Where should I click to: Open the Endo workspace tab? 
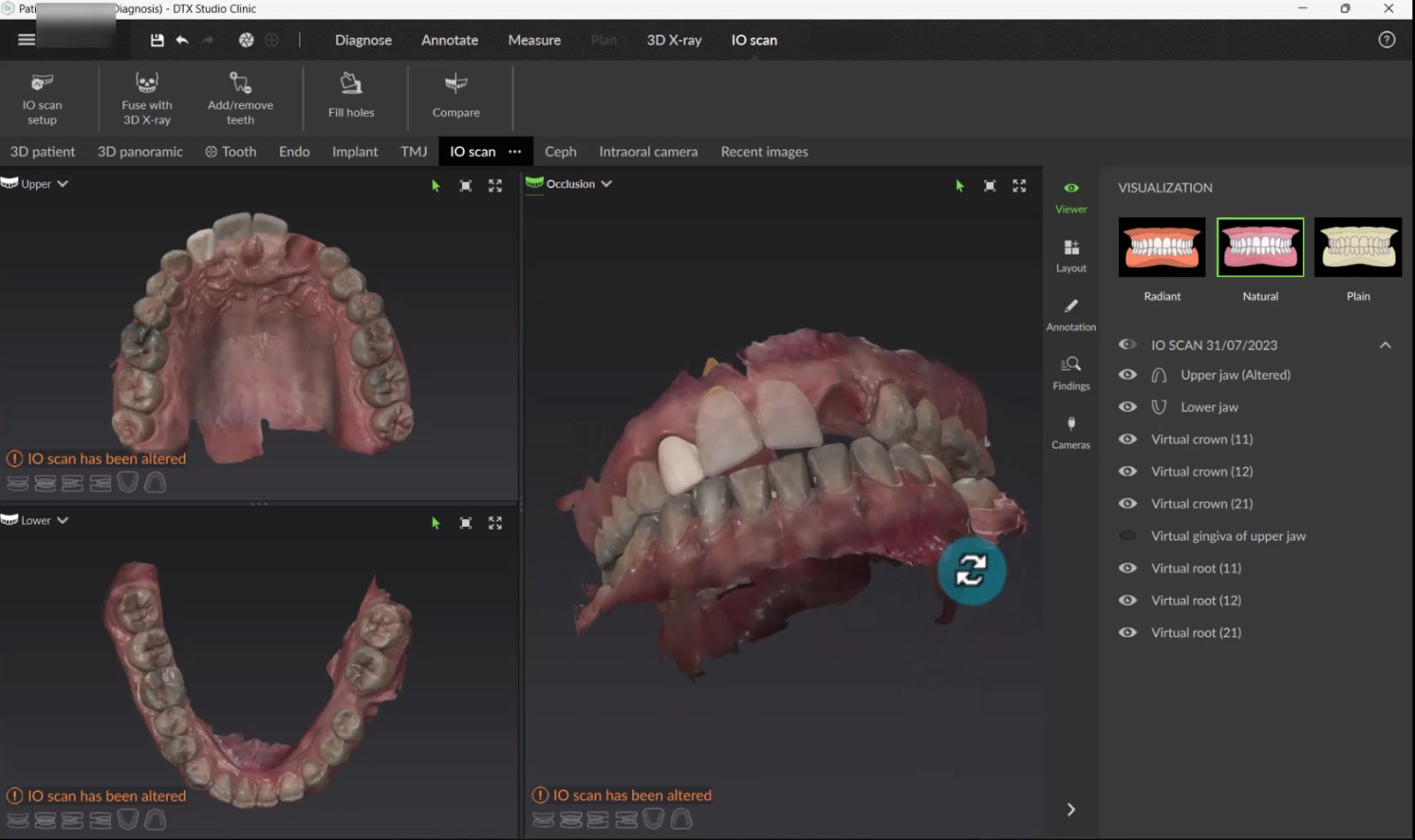(x=294, y=151)
